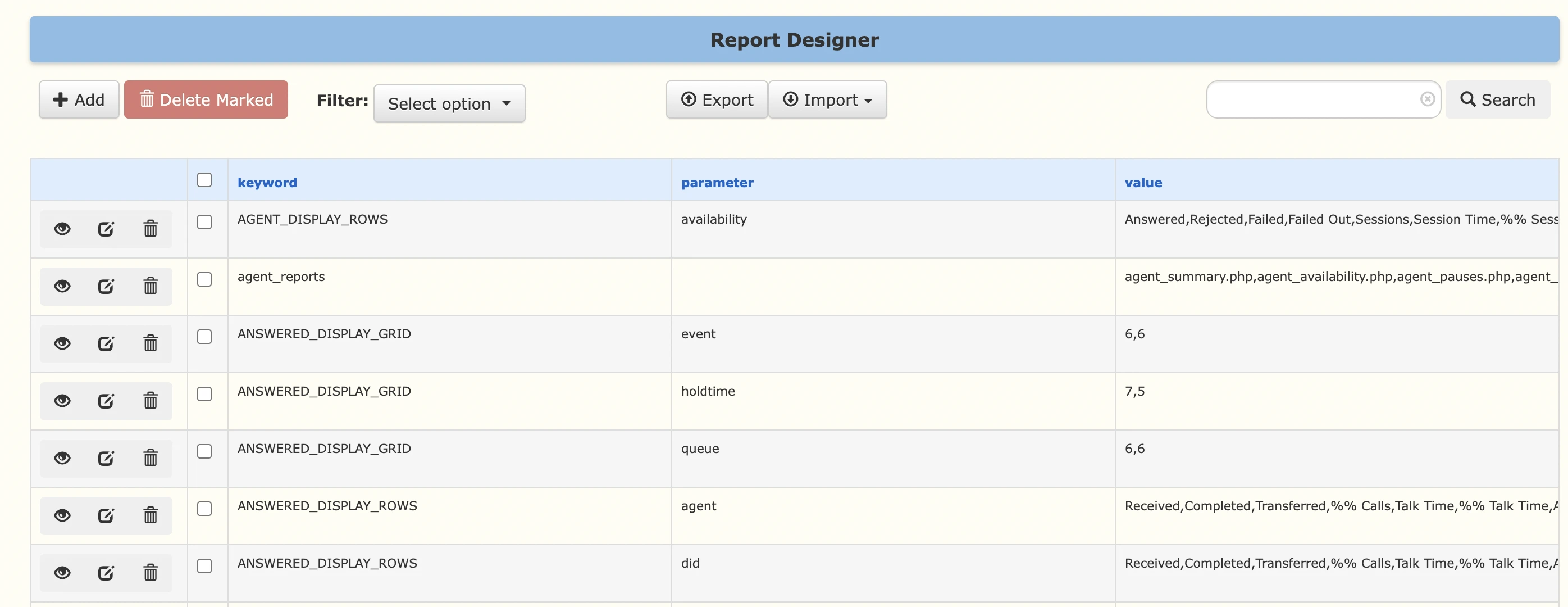Sort by the keyword column header
The image size is (1568, 607).
(267, 182)
